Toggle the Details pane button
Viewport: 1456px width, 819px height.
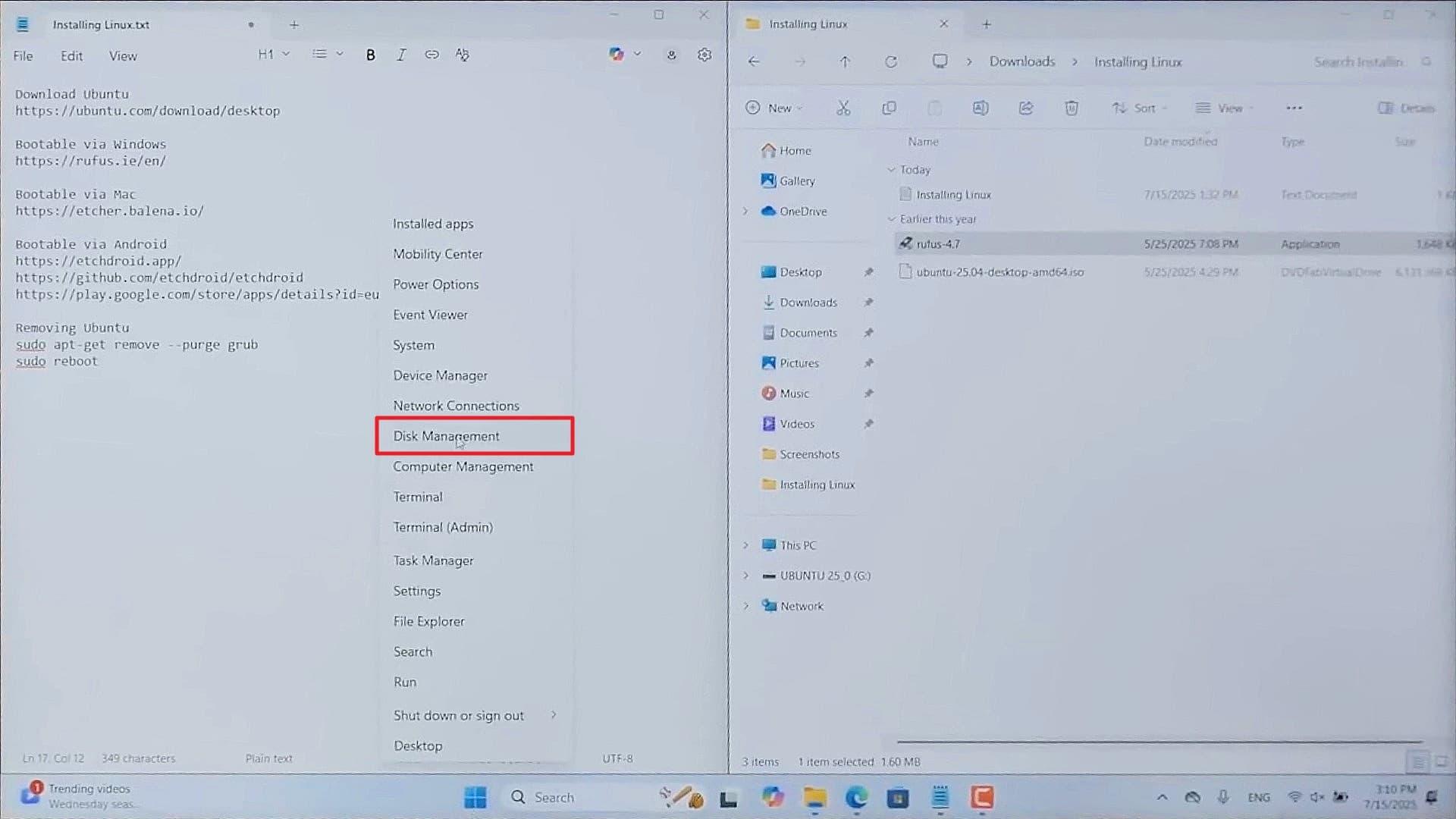click(1406, 108)
